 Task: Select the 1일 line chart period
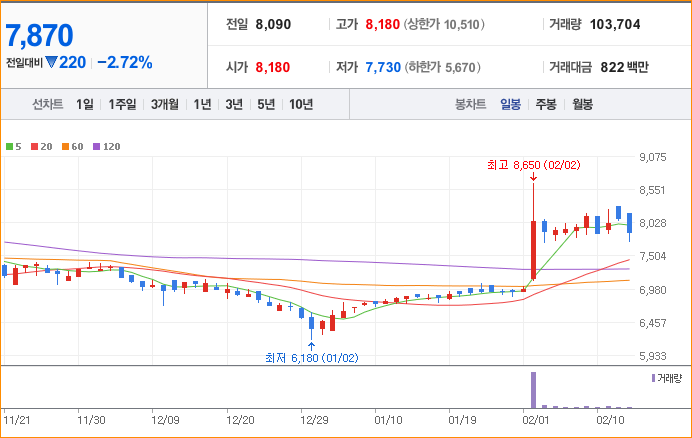click(85, 105)
